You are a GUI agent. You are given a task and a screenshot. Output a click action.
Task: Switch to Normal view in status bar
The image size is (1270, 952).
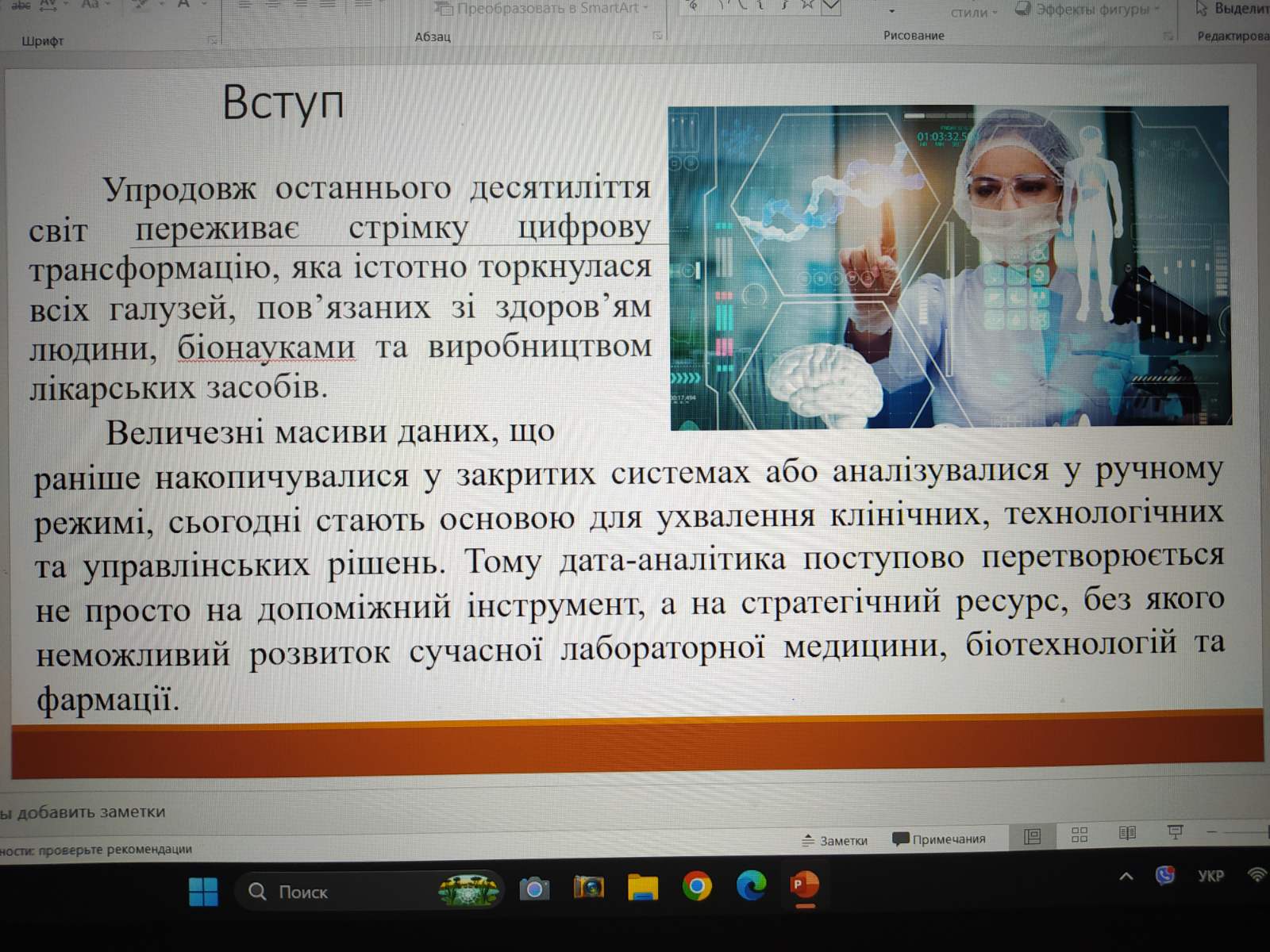point(1032,836)
